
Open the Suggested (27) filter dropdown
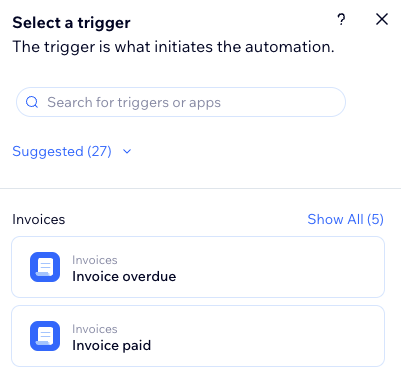tap(72, 151)
